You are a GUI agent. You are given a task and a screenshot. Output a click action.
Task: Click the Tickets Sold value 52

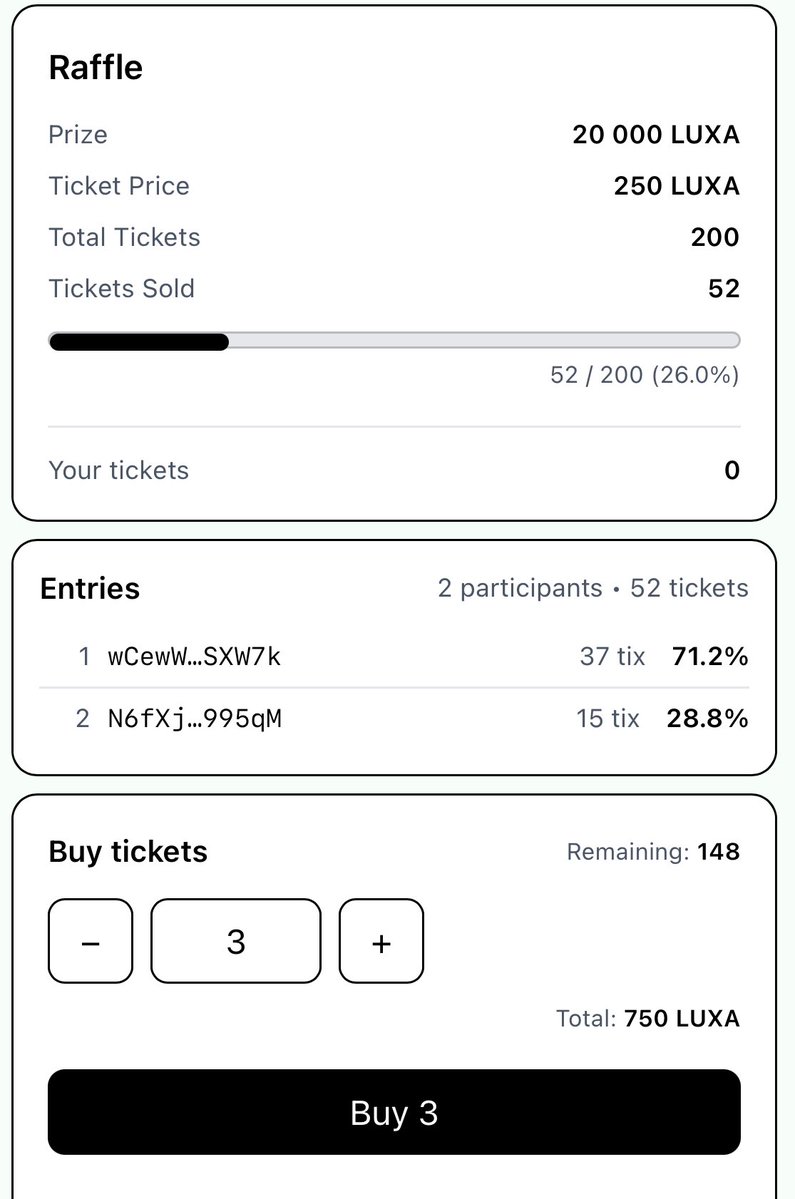pyautogui.click(x=723, y=289)
